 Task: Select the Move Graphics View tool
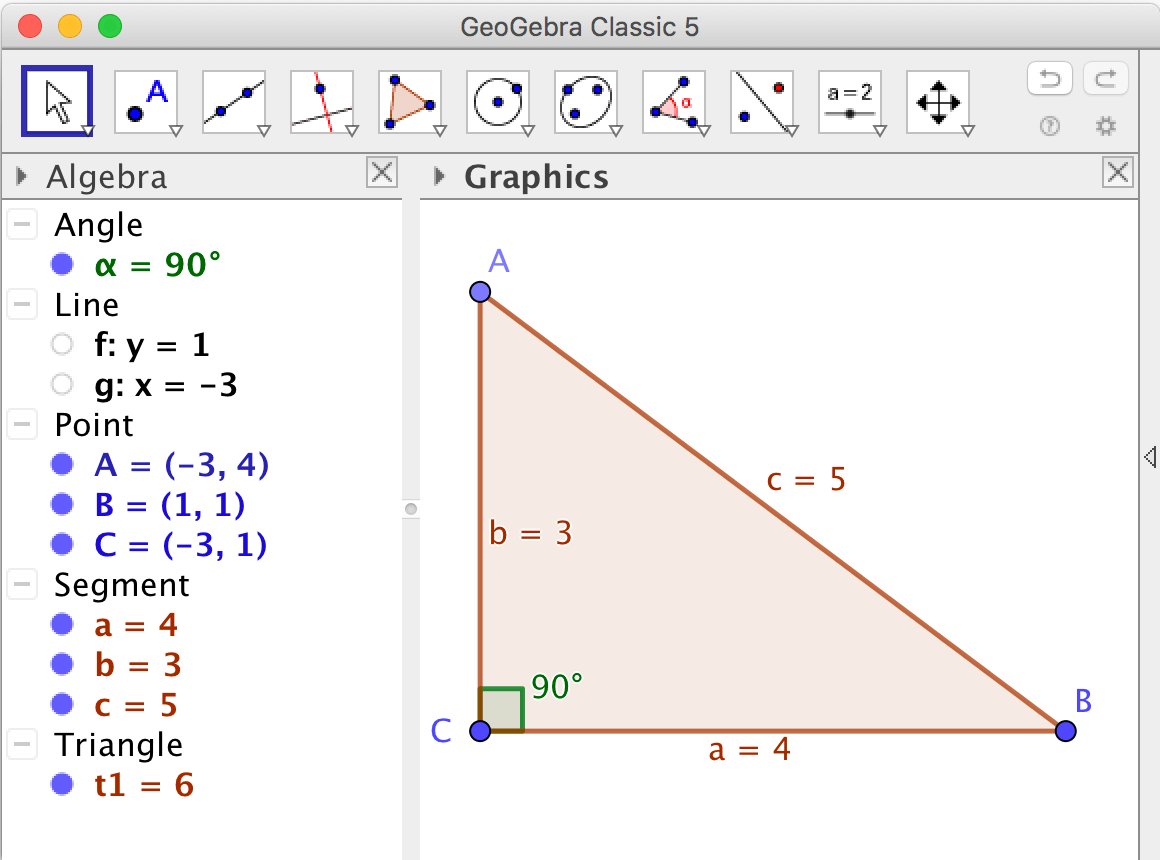939,102
